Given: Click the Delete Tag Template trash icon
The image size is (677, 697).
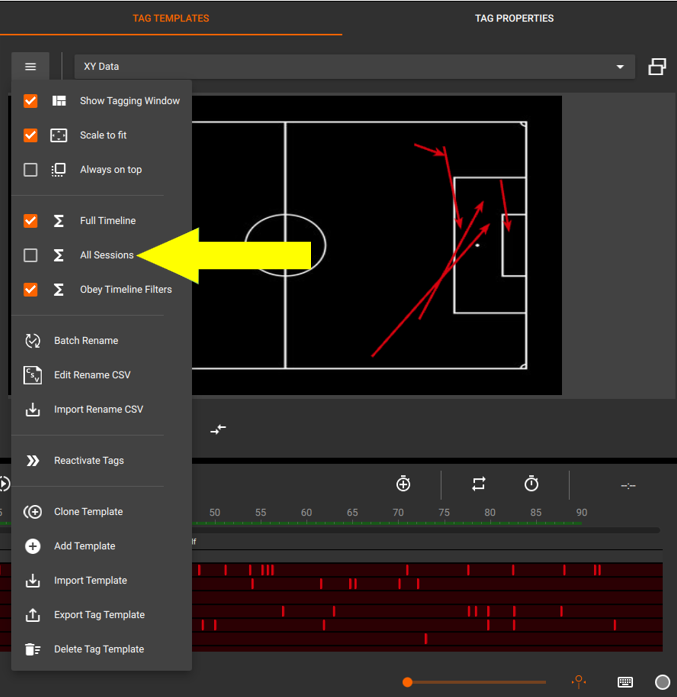Looking at the screenshot, I should 32,649.
